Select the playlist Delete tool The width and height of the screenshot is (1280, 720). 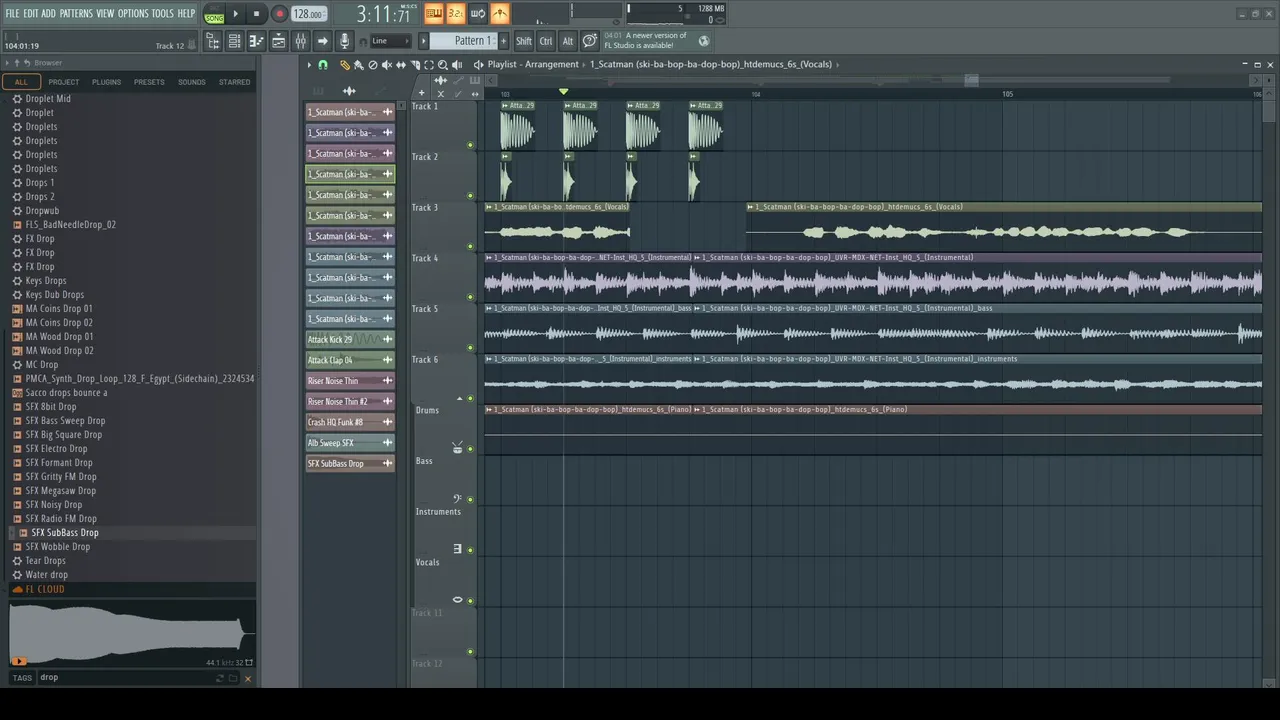pos(373,65)
